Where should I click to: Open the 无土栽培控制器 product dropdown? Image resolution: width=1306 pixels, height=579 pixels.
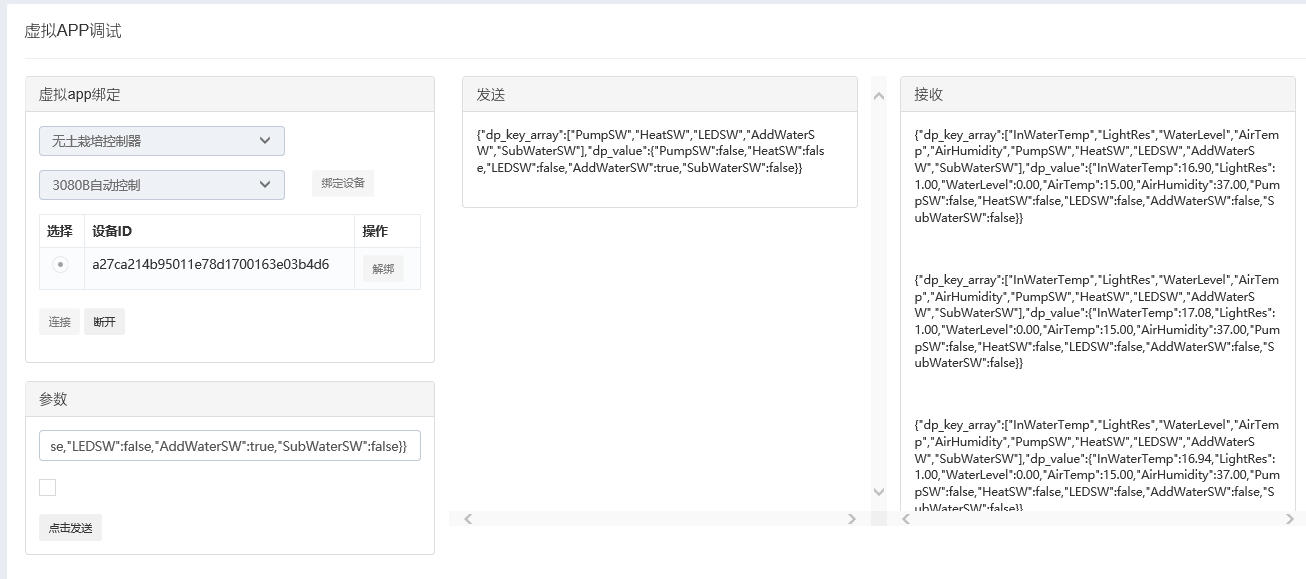coord(162,141)
